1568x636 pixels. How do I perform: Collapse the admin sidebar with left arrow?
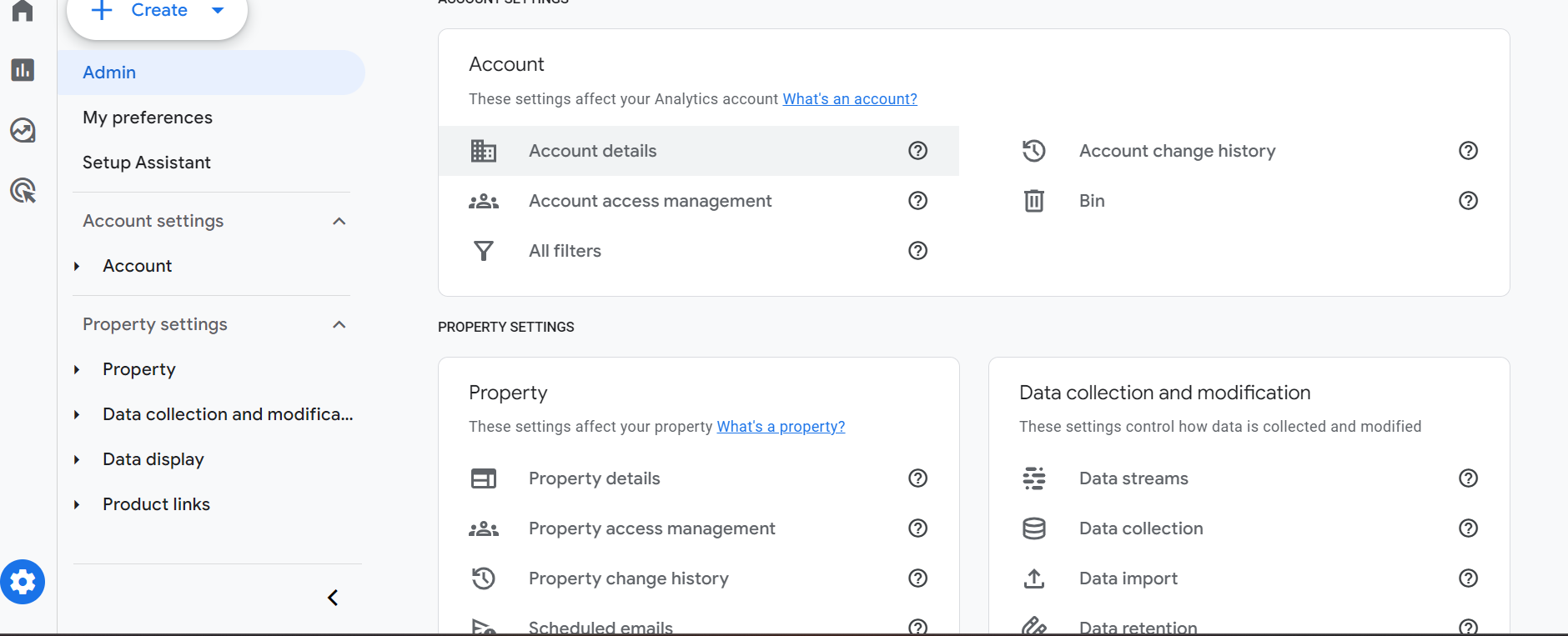tap(333, 598)
